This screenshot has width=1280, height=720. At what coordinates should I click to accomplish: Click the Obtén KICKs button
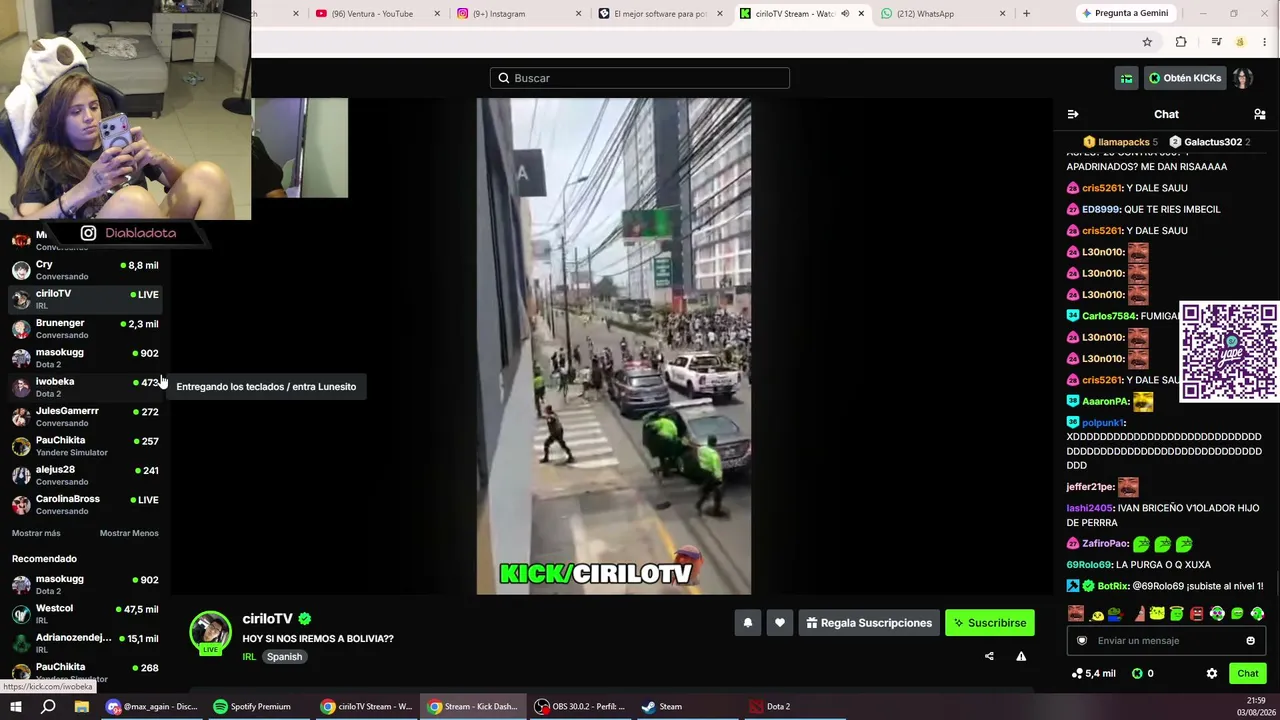pyautogui.click(x=1185, y=78)
